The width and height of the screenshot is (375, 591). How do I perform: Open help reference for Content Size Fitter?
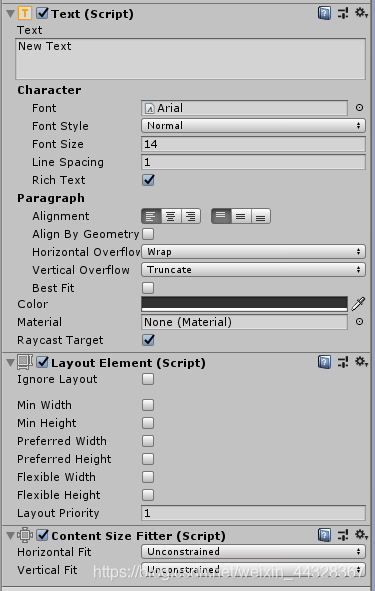pos(324,535)
